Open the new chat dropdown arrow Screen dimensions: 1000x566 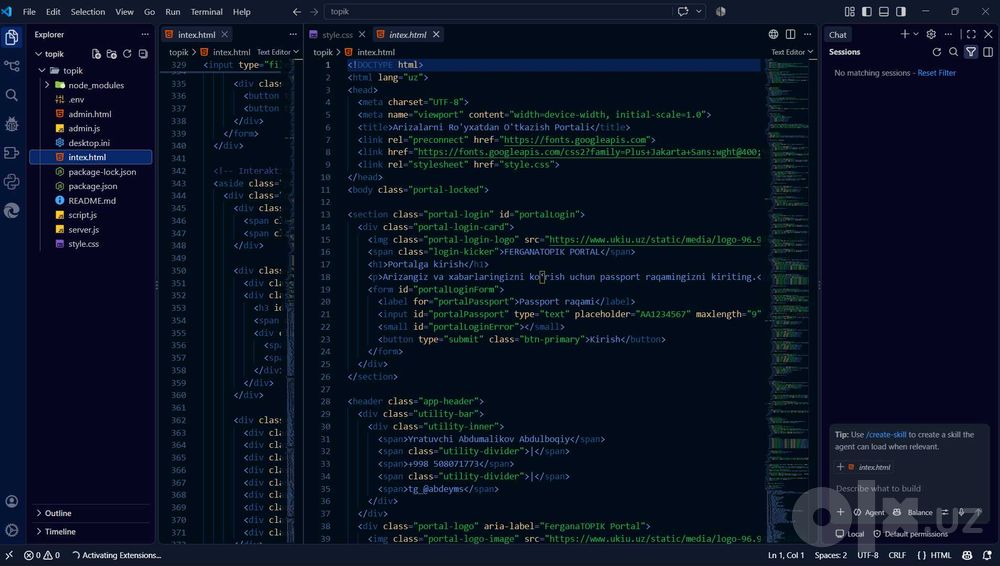(x=916, y=34)
